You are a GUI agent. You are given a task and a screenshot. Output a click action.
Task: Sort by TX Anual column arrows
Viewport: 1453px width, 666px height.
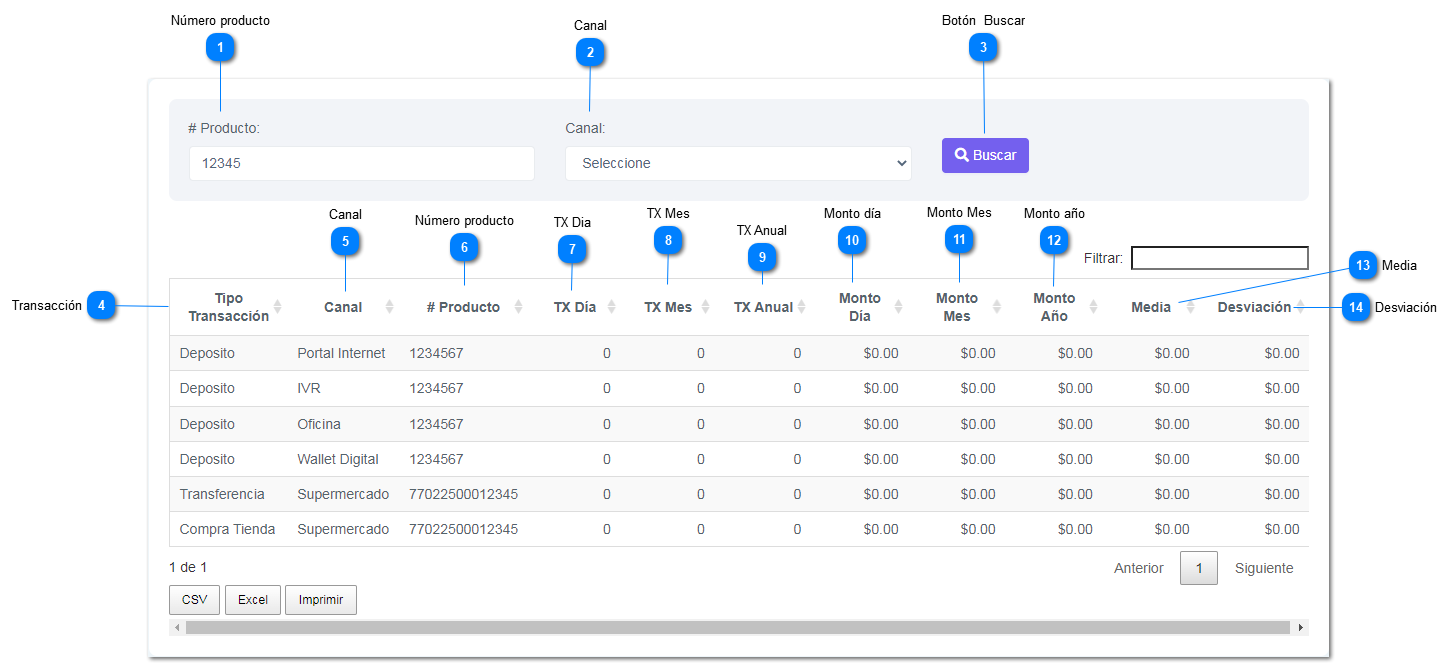(x=801, y=307)
